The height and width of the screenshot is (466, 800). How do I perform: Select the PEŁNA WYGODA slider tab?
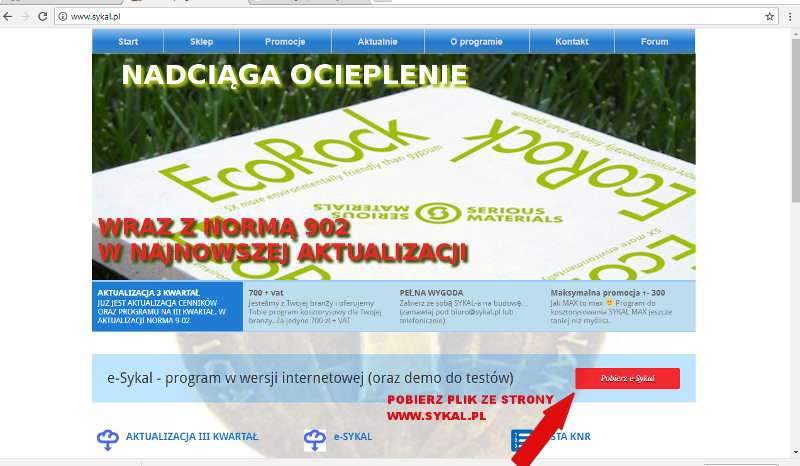coord(469,306)
